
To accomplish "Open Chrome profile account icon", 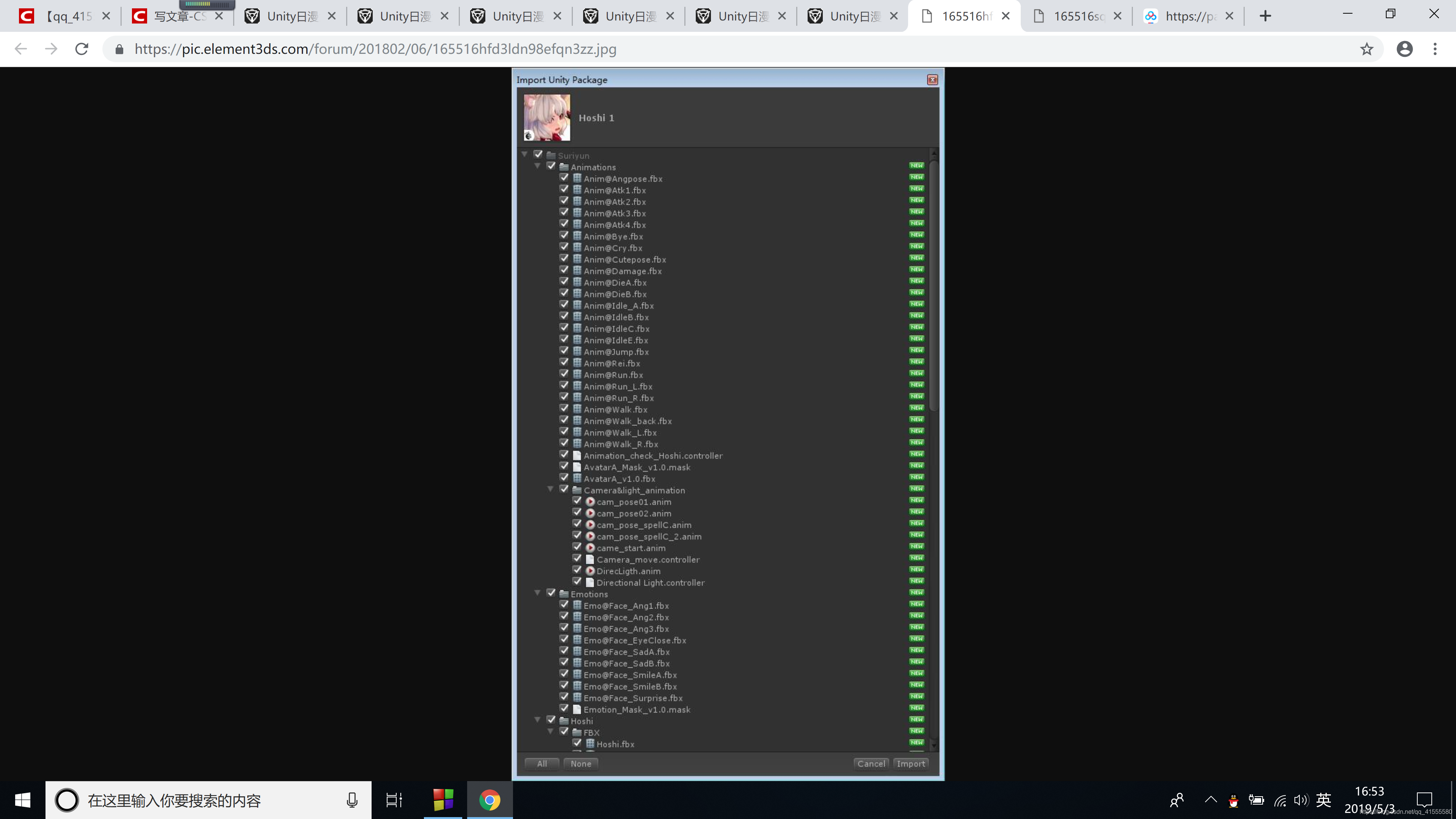I will [1404, 49].
